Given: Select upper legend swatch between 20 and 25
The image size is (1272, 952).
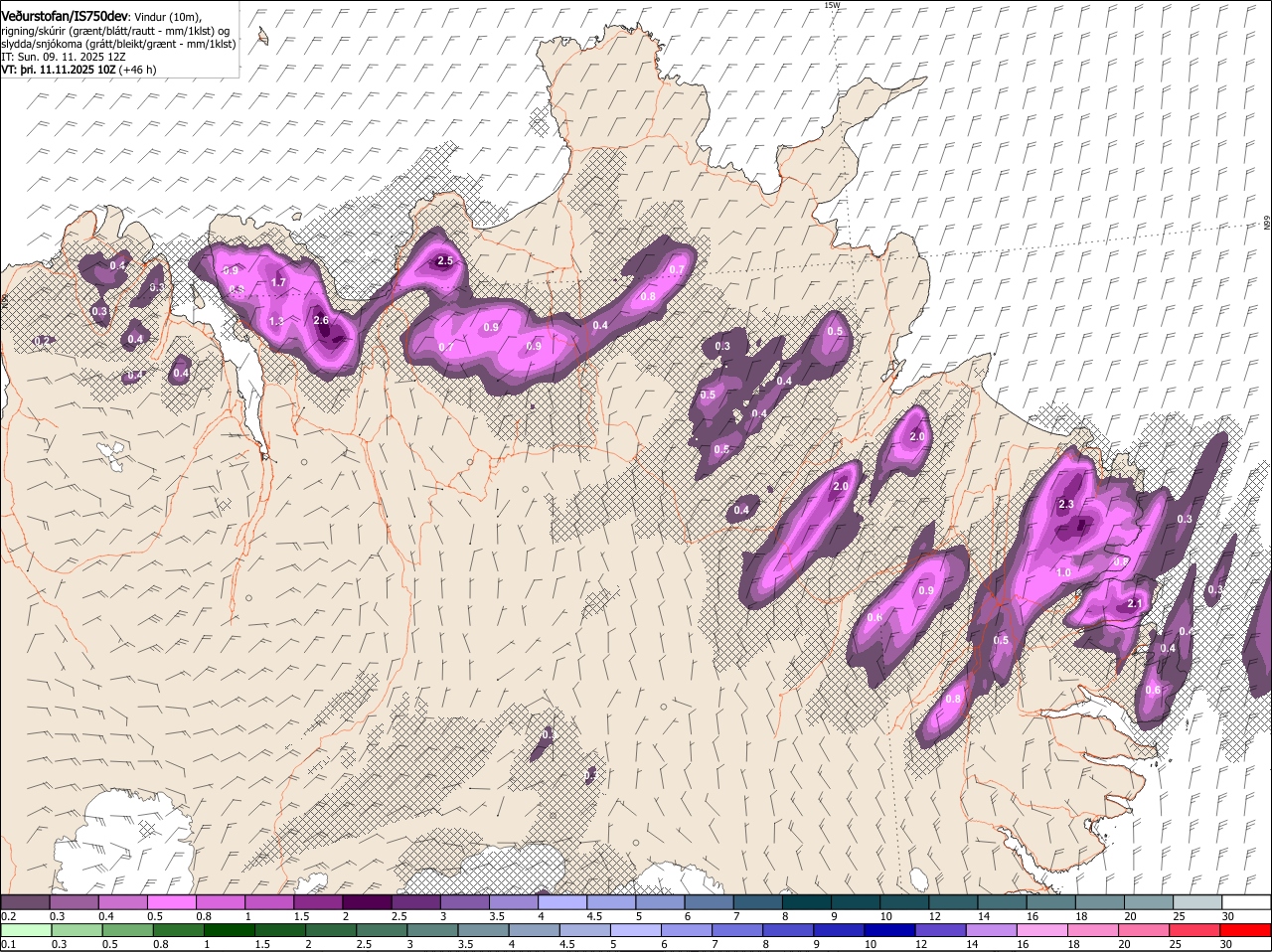Looking at the screenshot, I should (x=1150, y=902).
